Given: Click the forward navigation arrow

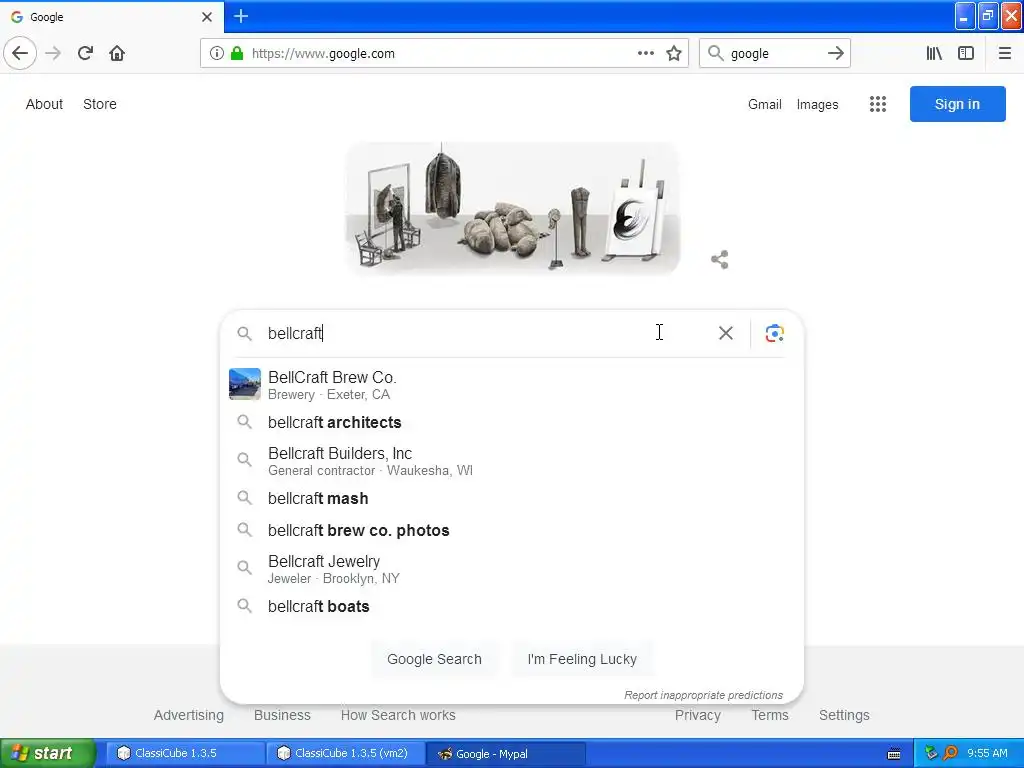Looking at the screenshot, I should 53,53.
